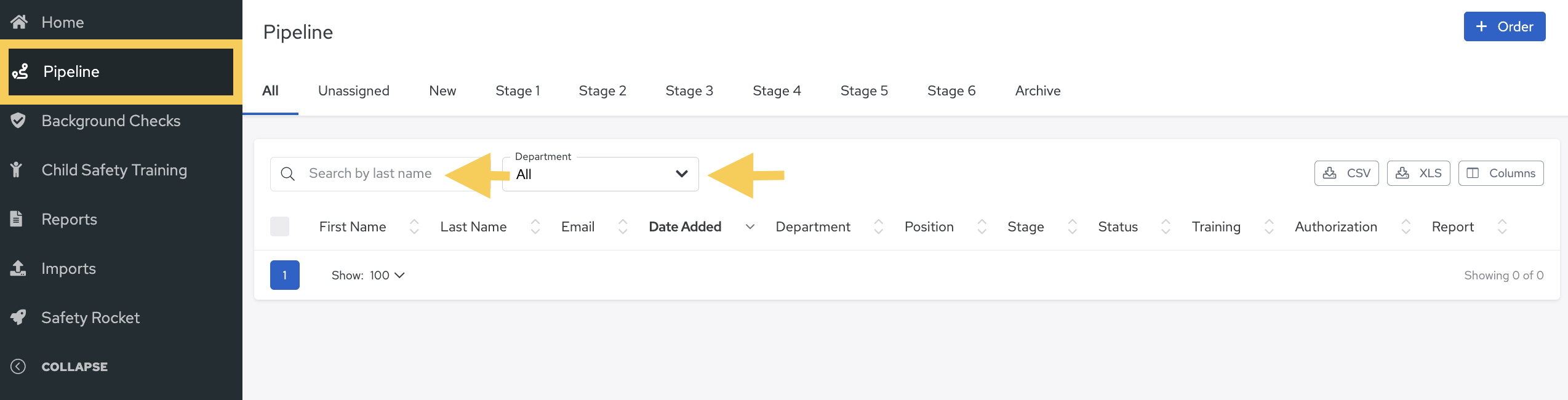This screenshot has height=400, width=1568.
Task: Click the Collapse circled arrow icon
Action: (18, 367)
